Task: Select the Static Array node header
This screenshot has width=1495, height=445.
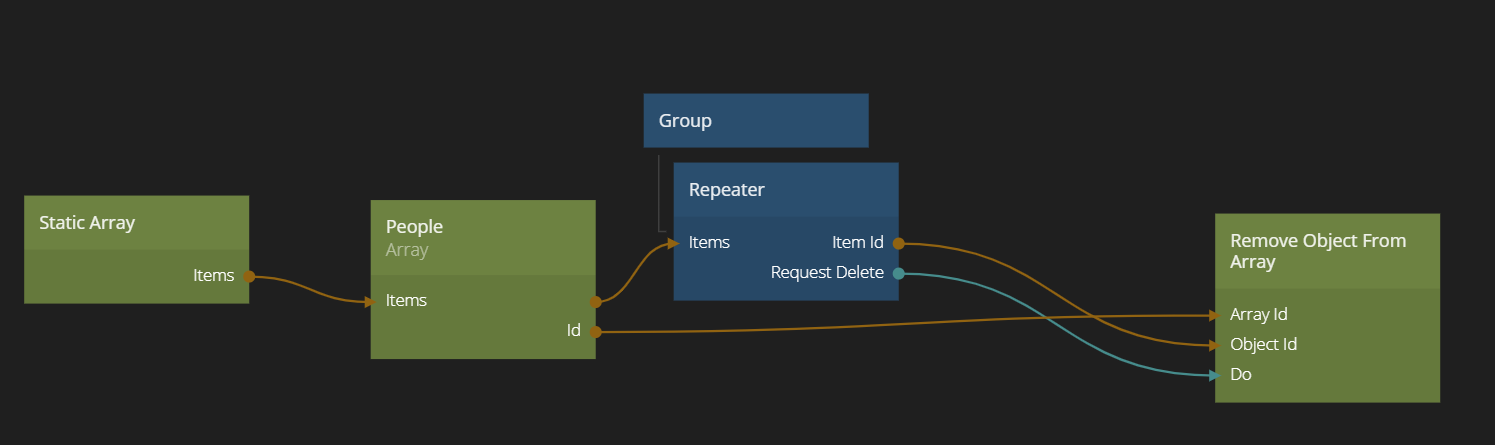Action: (x=136, y=223)
